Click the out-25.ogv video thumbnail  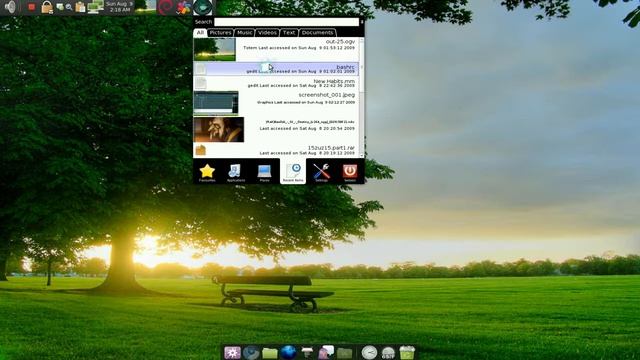click(x=214, y=49)
